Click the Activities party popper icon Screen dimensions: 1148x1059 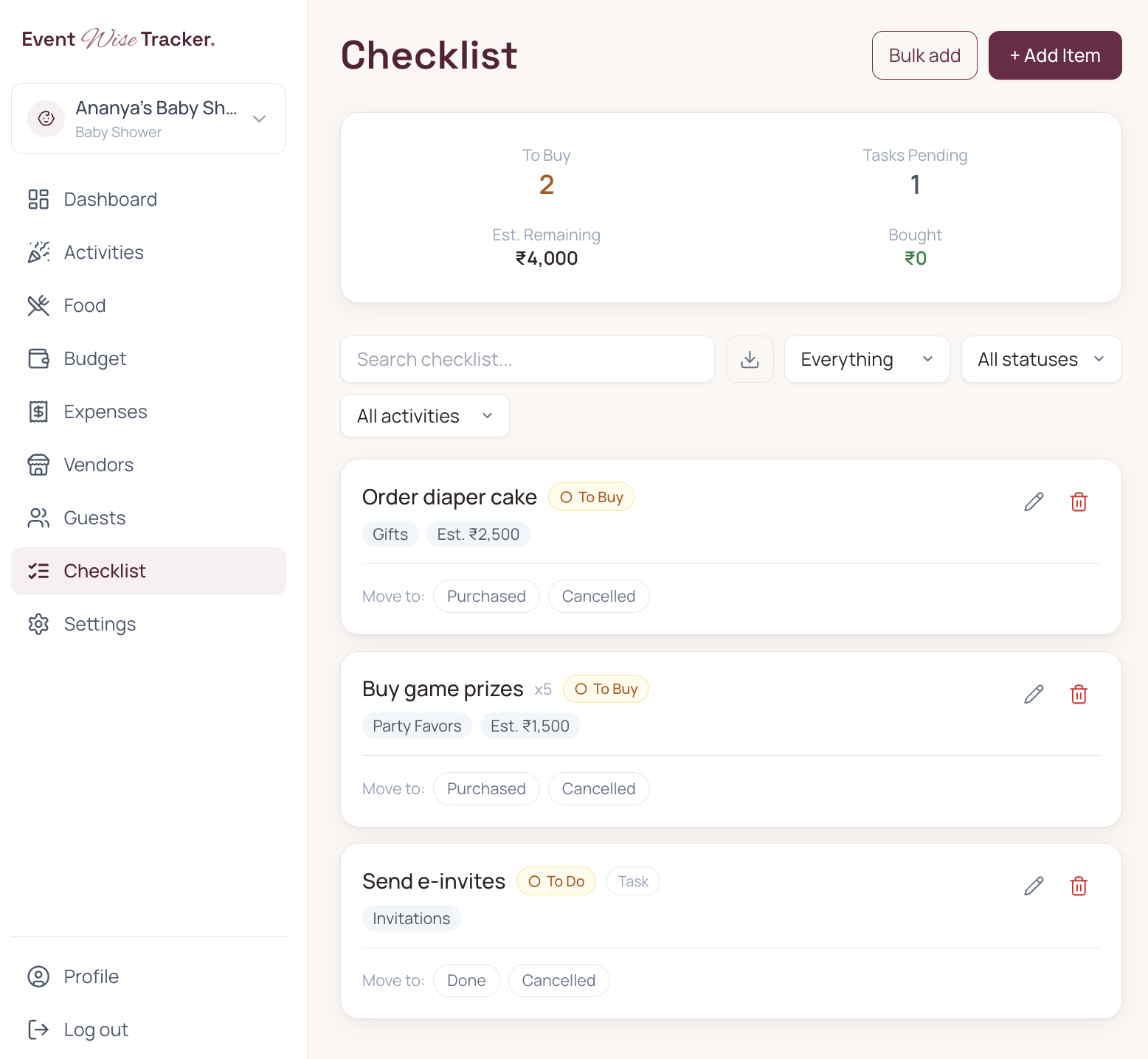[38, 252]
